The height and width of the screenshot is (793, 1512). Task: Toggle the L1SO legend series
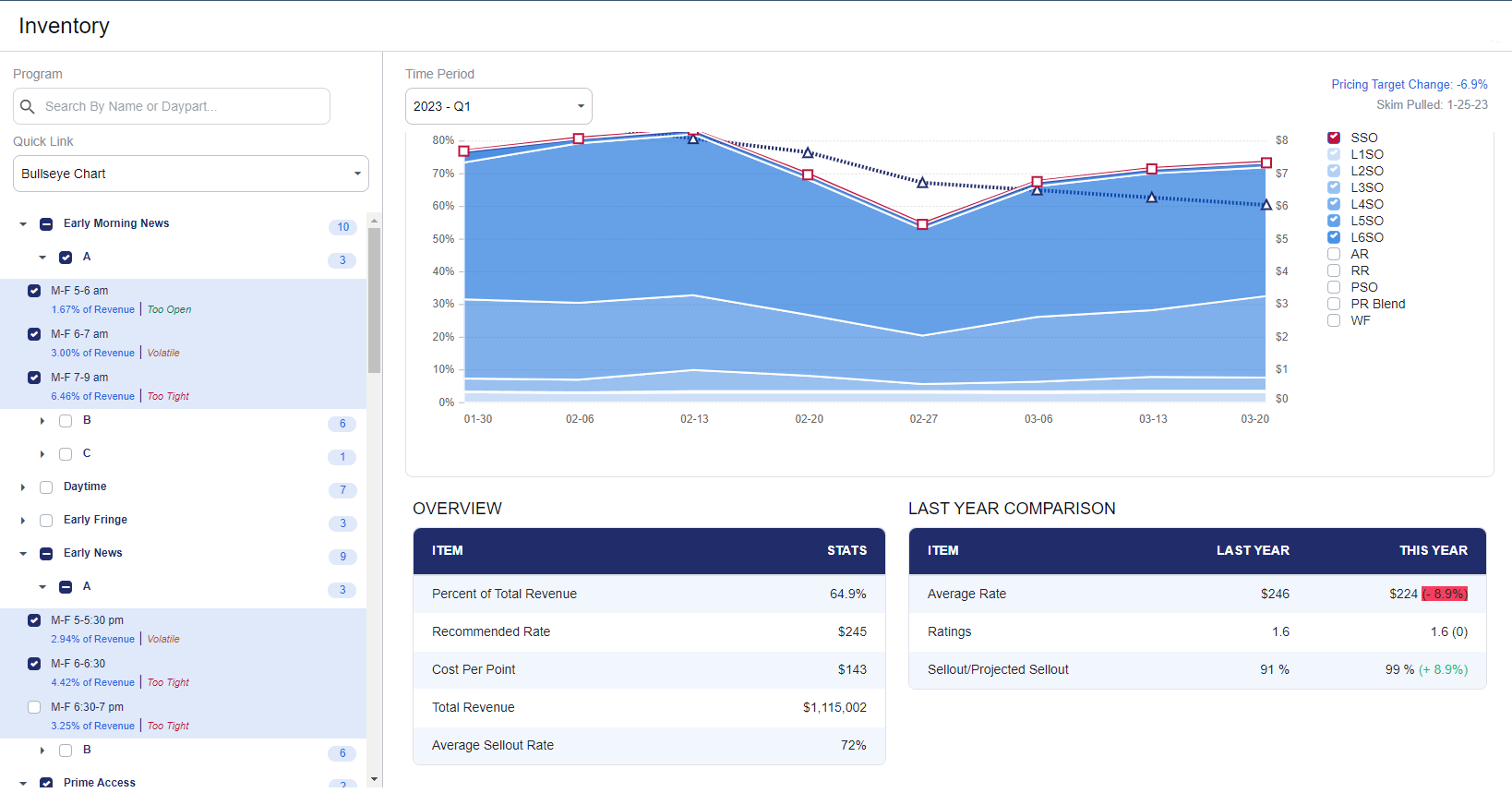click(1334, 154)
